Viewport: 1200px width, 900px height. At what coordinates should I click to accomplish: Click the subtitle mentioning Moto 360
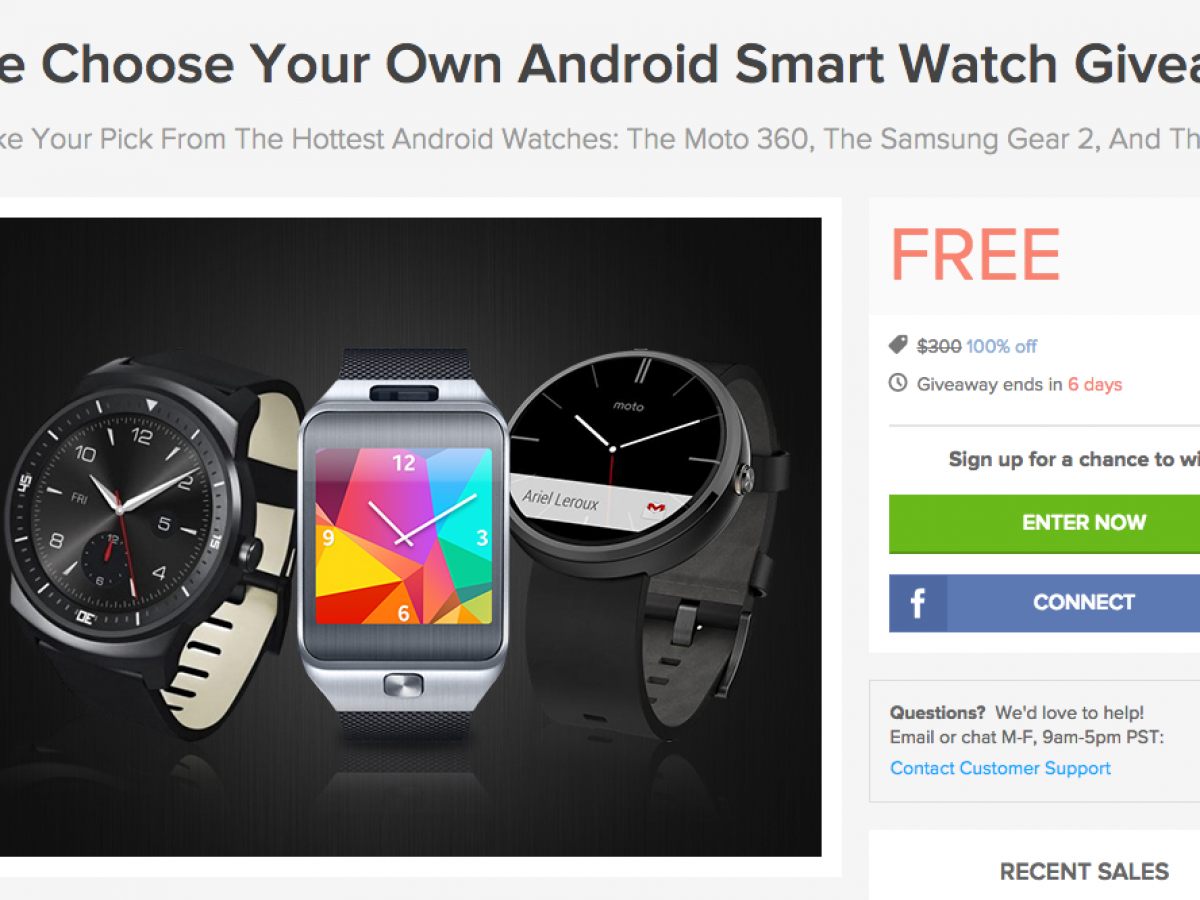pos(600,139)
